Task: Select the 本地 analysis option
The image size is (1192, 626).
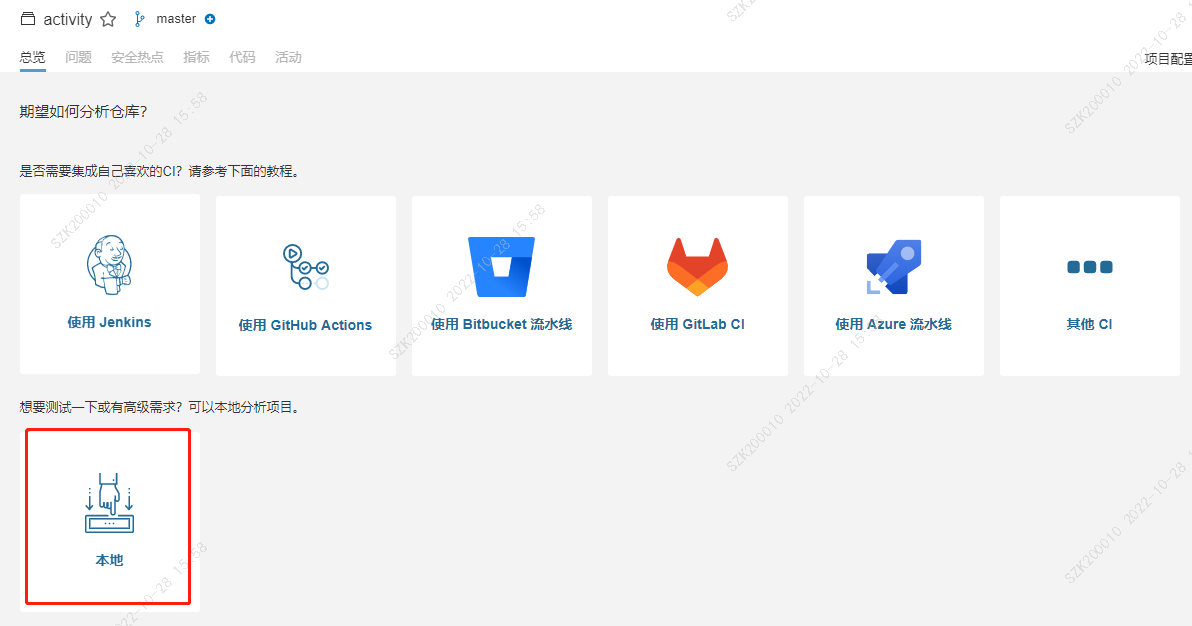Action: click(109, 560)
